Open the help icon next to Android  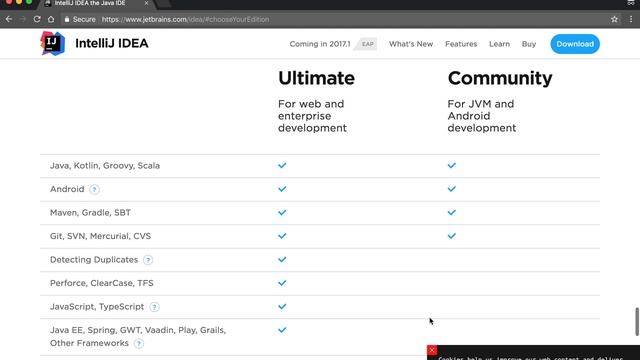tap(94, 189)
